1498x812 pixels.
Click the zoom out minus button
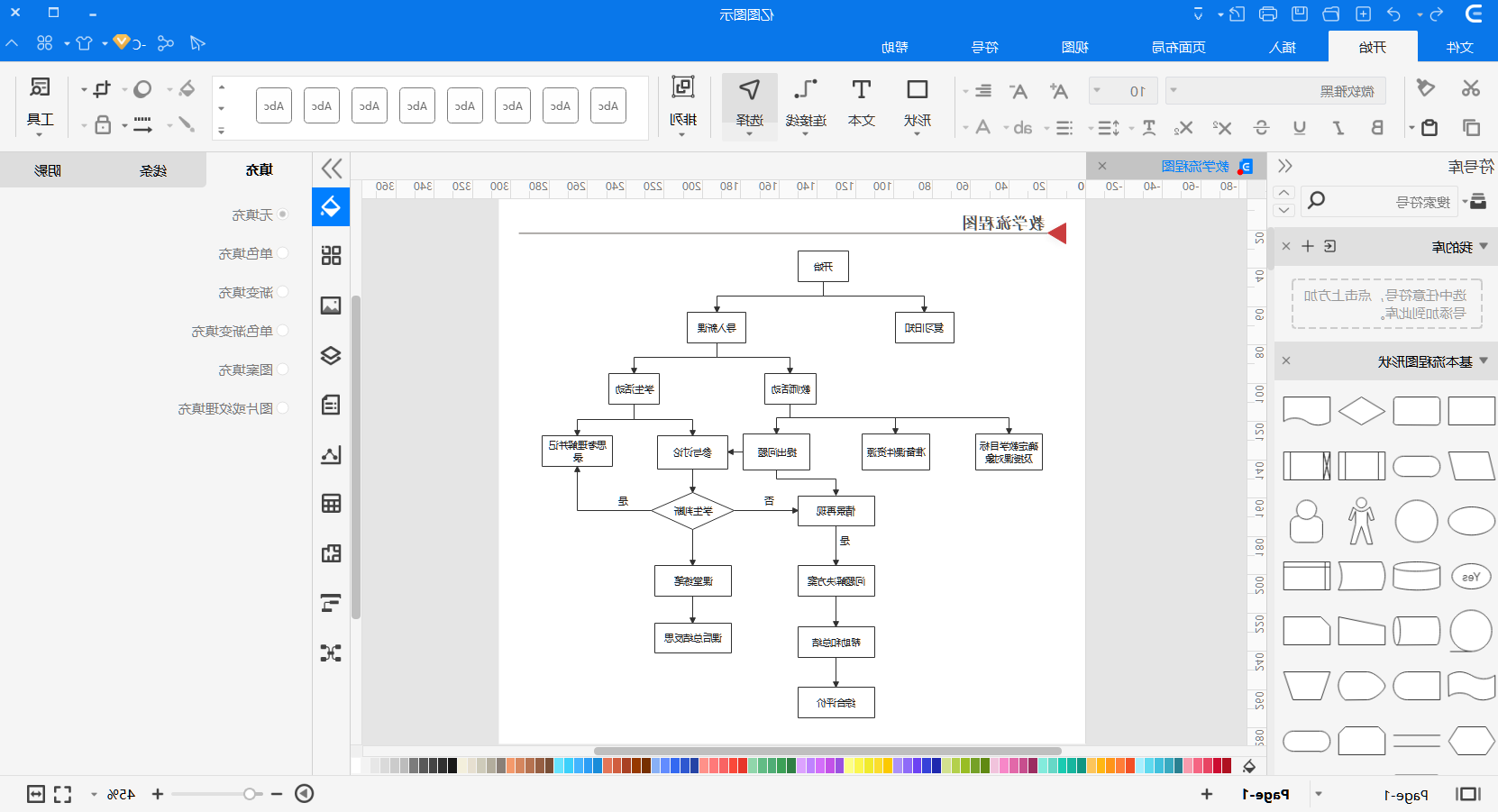point(277,794)
